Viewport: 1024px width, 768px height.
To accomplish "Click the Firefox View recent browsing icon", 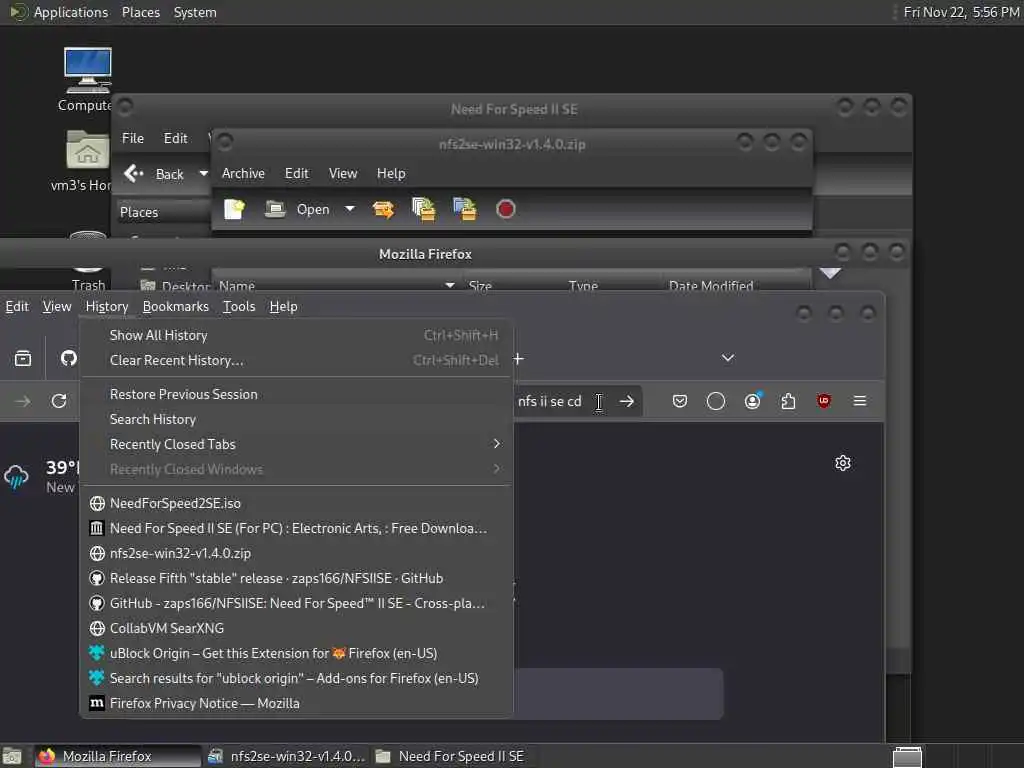I will [x=23, y=358].
